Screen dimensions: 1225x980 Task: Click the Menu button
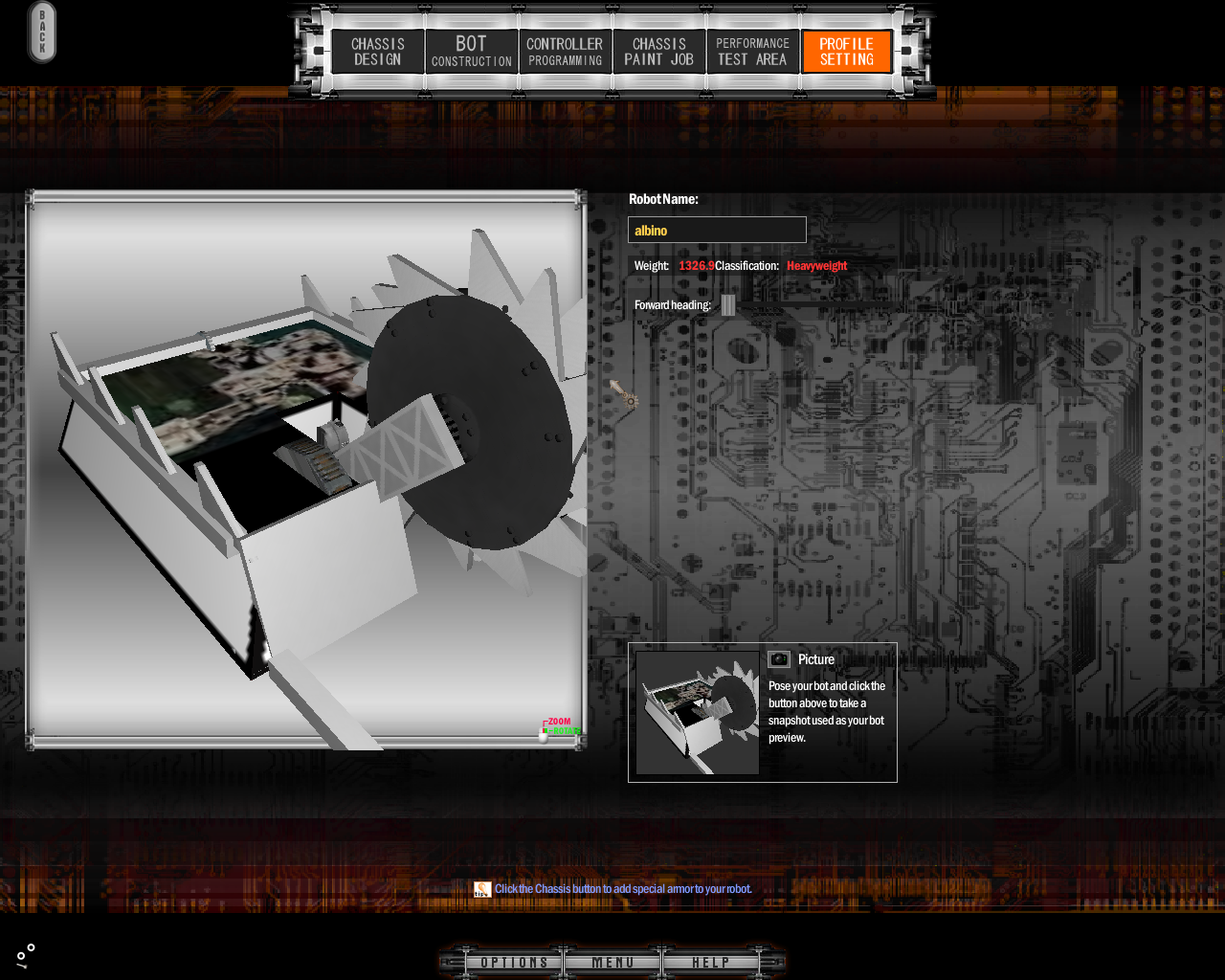[x=612, y=962]
